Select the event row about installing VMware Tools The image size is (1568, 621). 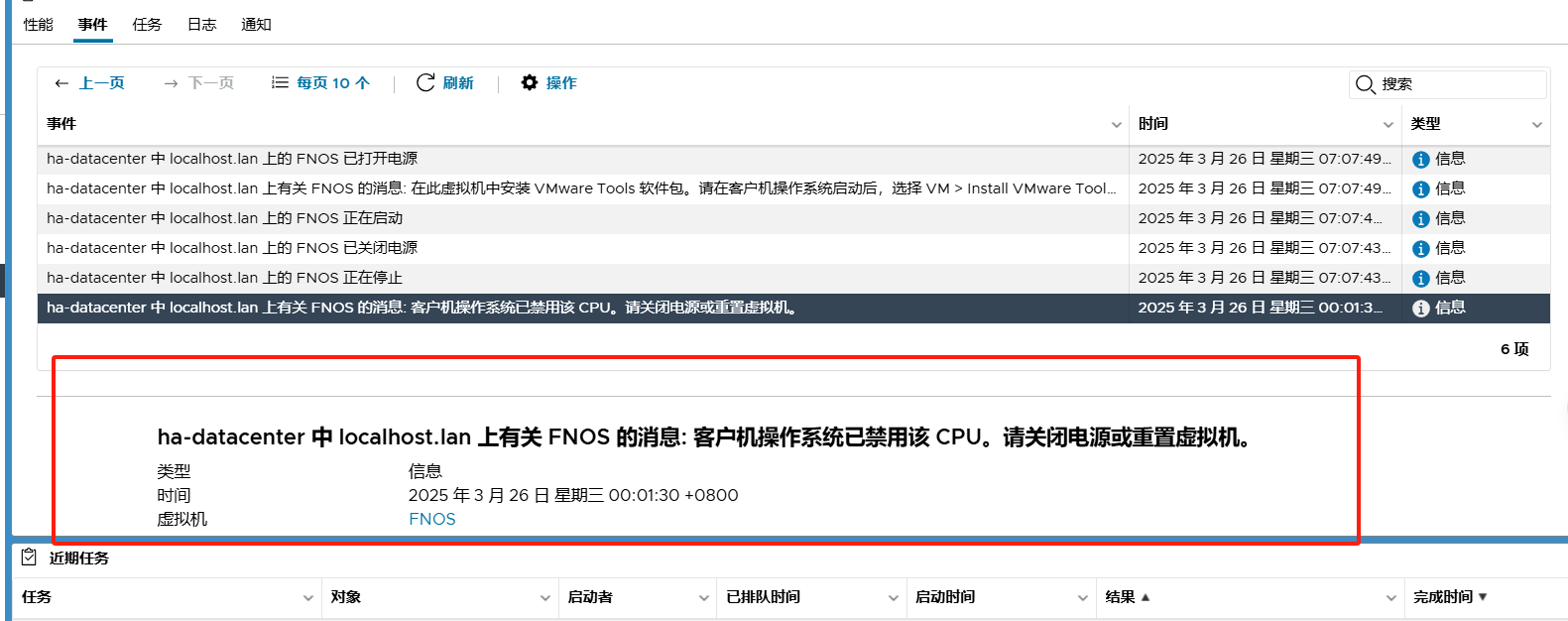click(x=793, y=188)
